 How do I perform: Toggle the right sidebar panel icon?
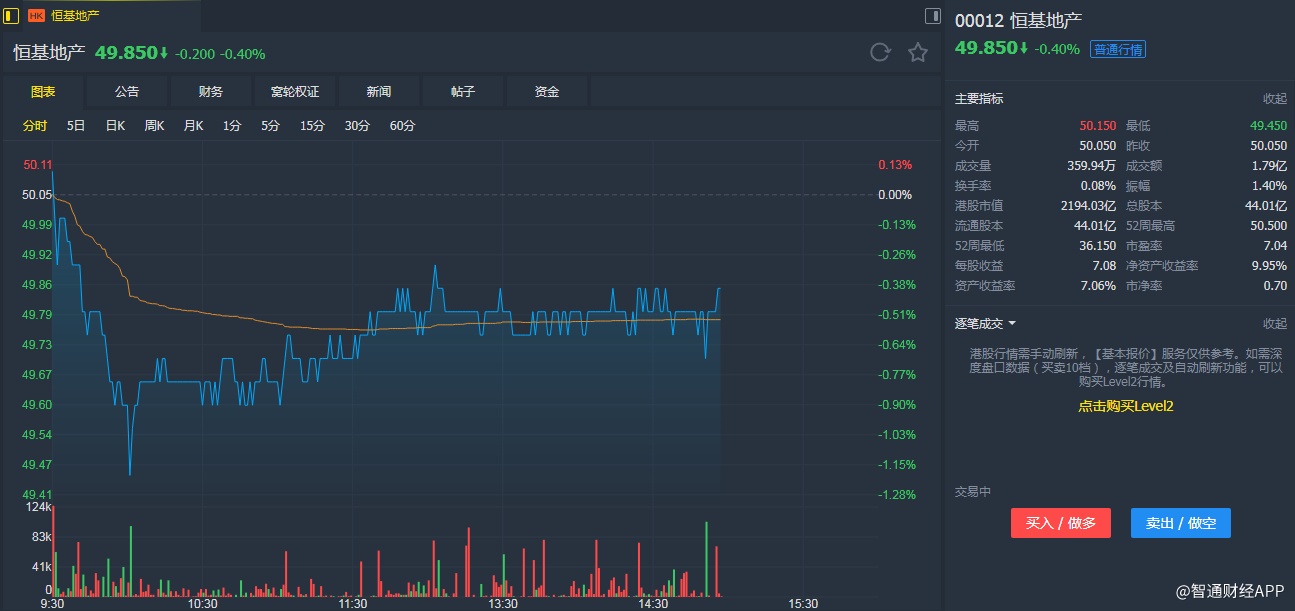tap(932, 15)
